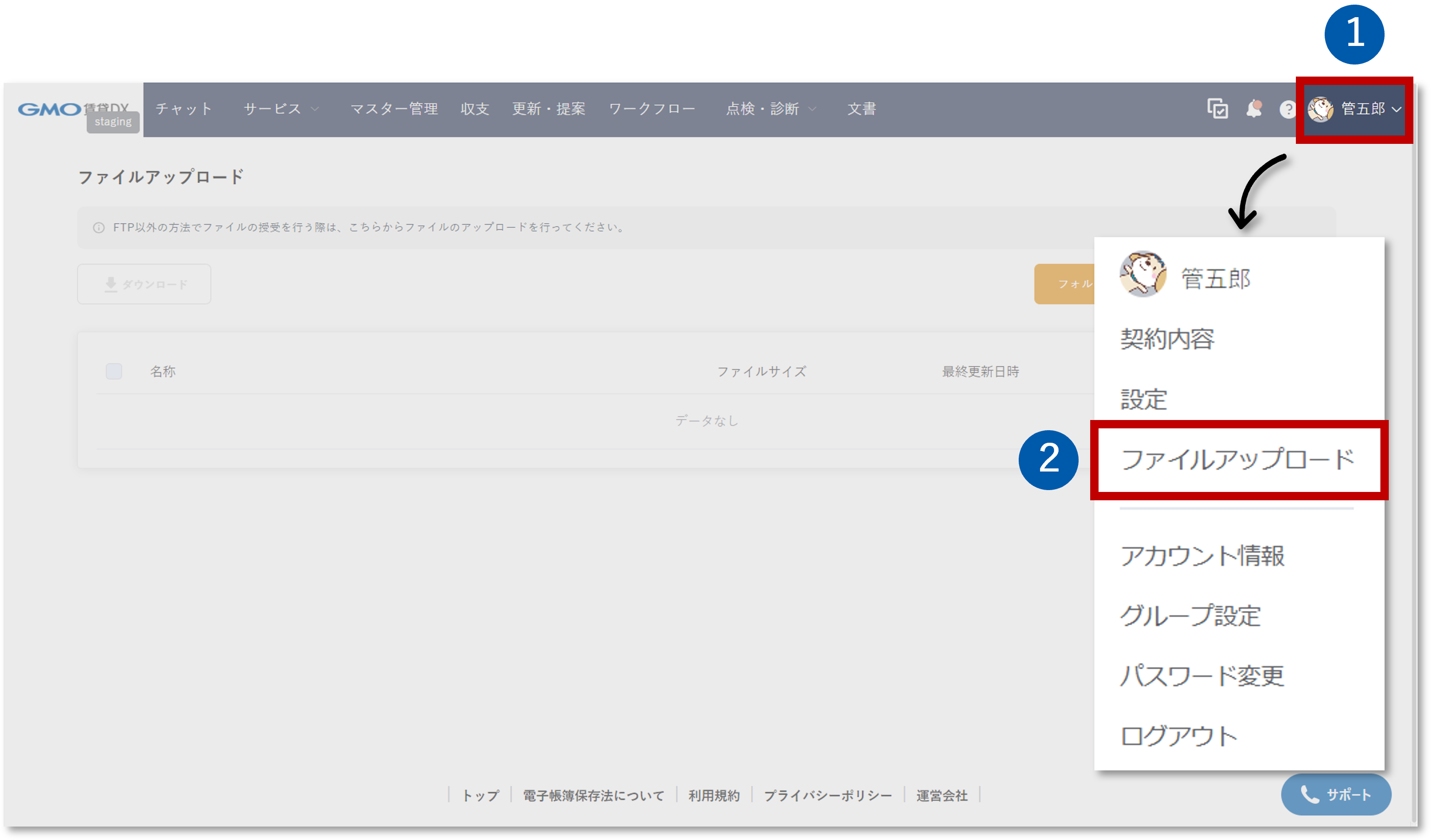Open 契約内容 from the user menu
1431x840 pixels.
(x=1168, y=339)
